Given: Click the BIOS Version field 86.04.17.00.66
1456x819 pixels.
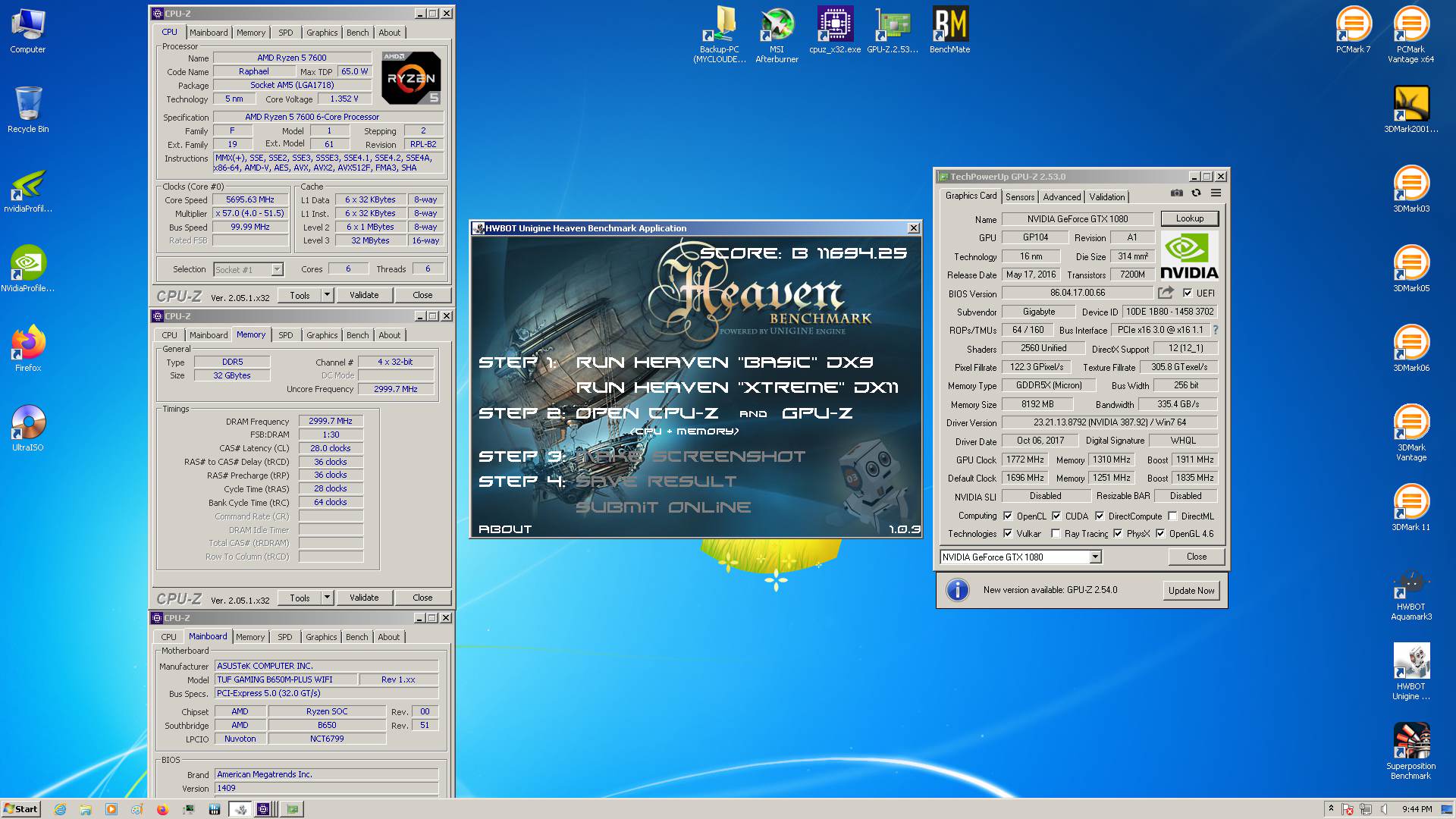Looking at the screenshot, I should [x=1077, y=293].
